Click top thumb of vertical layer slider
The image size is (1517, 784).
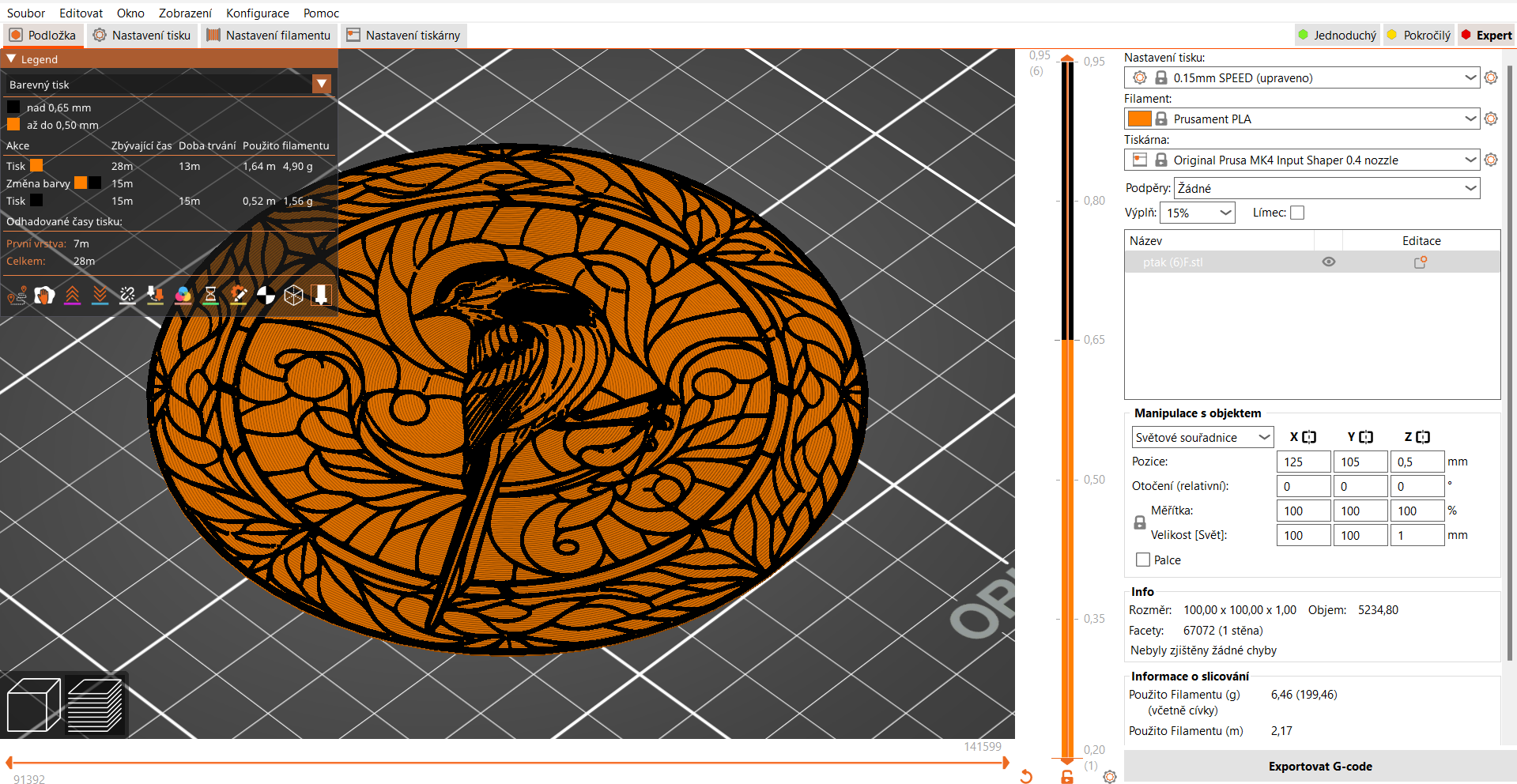click(1067, 58)
